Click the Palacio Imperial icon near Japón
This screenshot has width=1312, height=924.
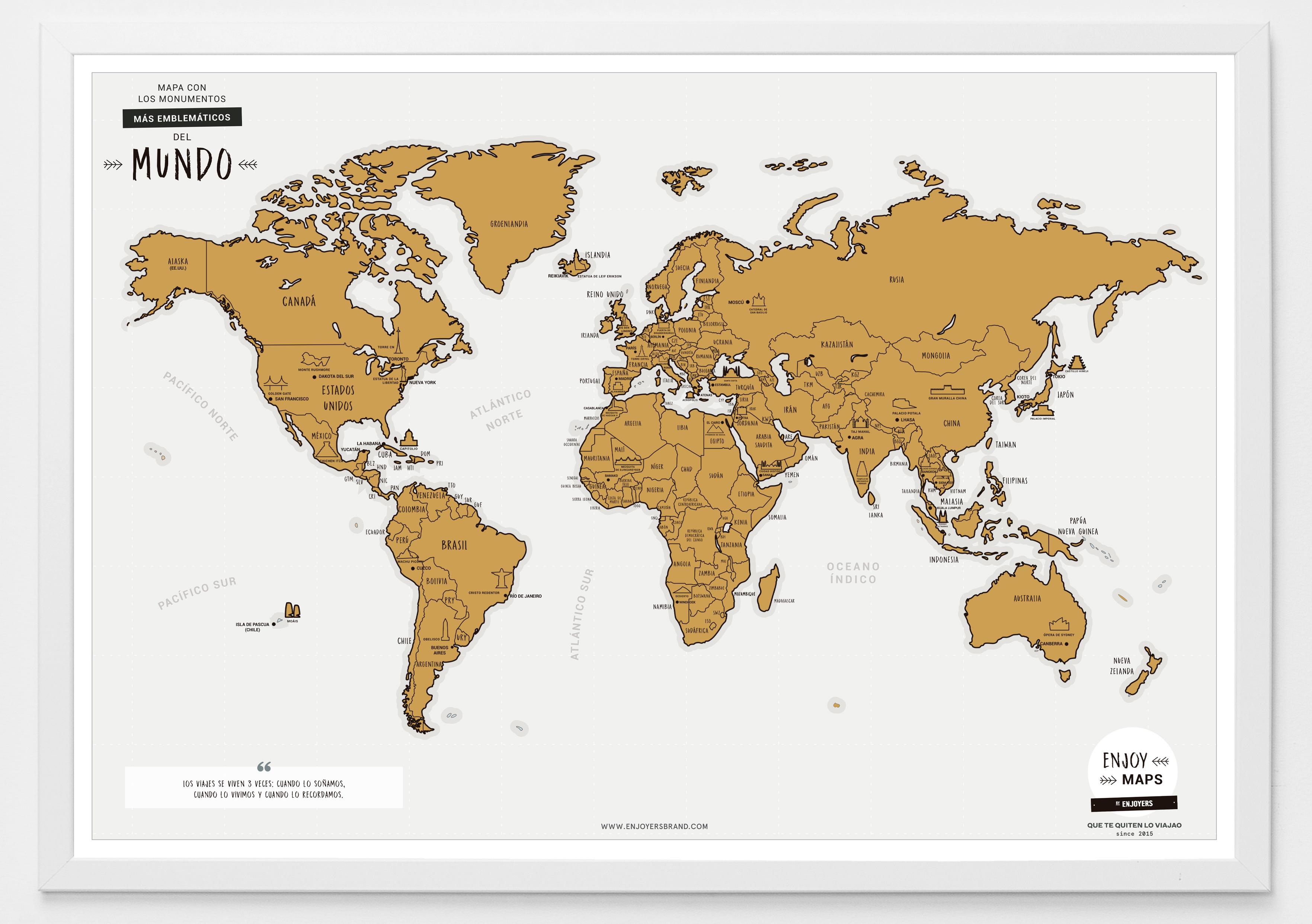(1042, 411)
